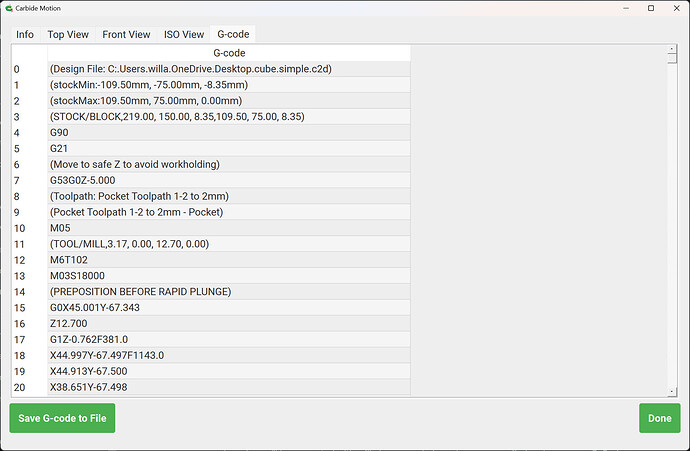The image size is (690, 451).
Task: Select the G90 line in row 4
Action: (x=229, y=132)
